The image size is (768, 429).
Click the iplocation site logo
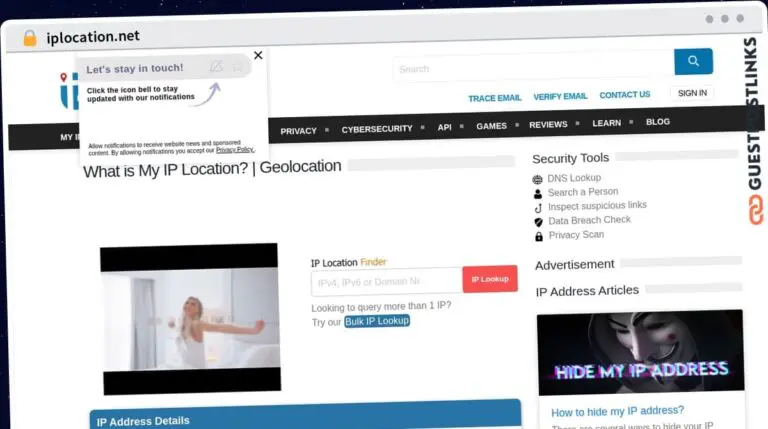(69, 91)
